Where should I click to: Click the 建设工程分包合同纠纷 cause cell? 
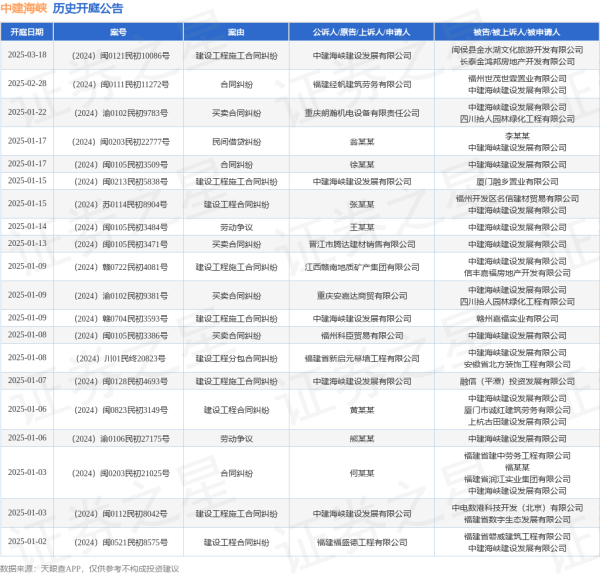tap(236, 359)
